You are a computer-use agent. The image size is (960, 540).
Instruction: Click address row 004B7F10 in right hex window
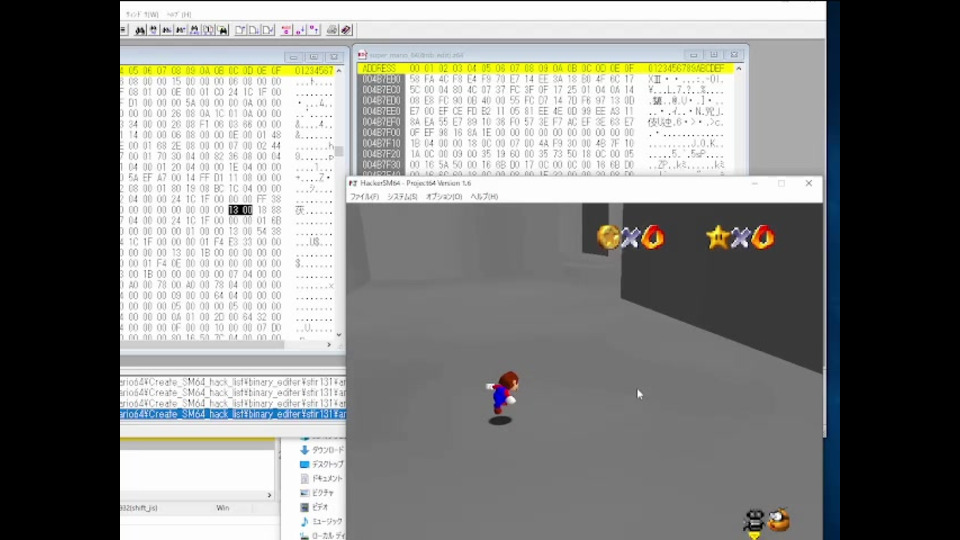click(x=381, y=143)
